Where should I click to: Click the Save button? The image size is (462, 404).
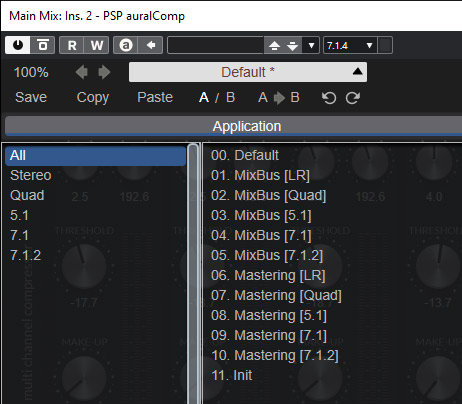pyautogui.click(x=31, y=97)
